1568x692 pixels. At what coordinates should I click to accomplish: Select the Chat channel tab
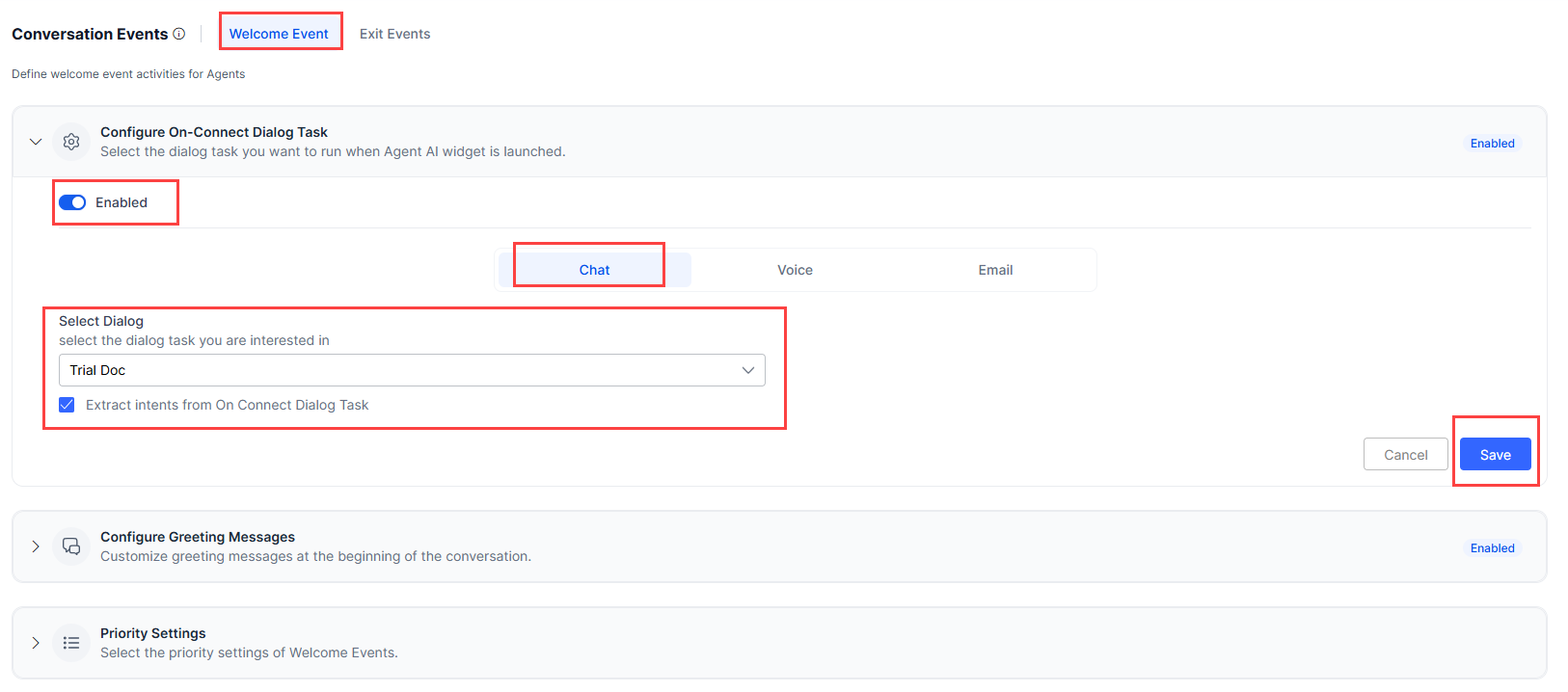(x=594, y=270)
